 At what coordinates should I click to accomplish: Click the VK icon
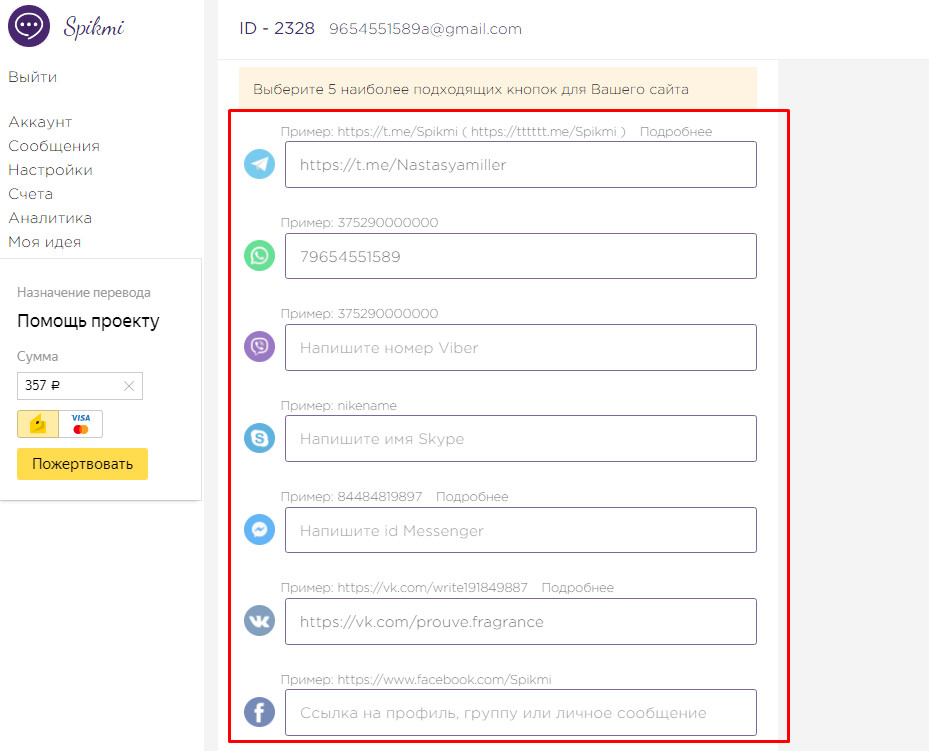pos(260,621)
